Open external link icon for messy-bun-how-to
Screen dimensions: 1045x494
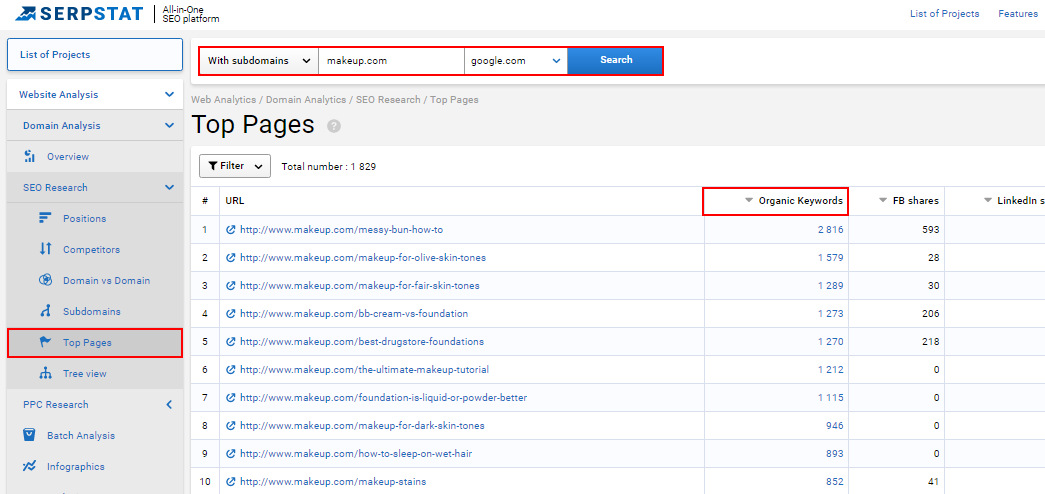[231, 229]
